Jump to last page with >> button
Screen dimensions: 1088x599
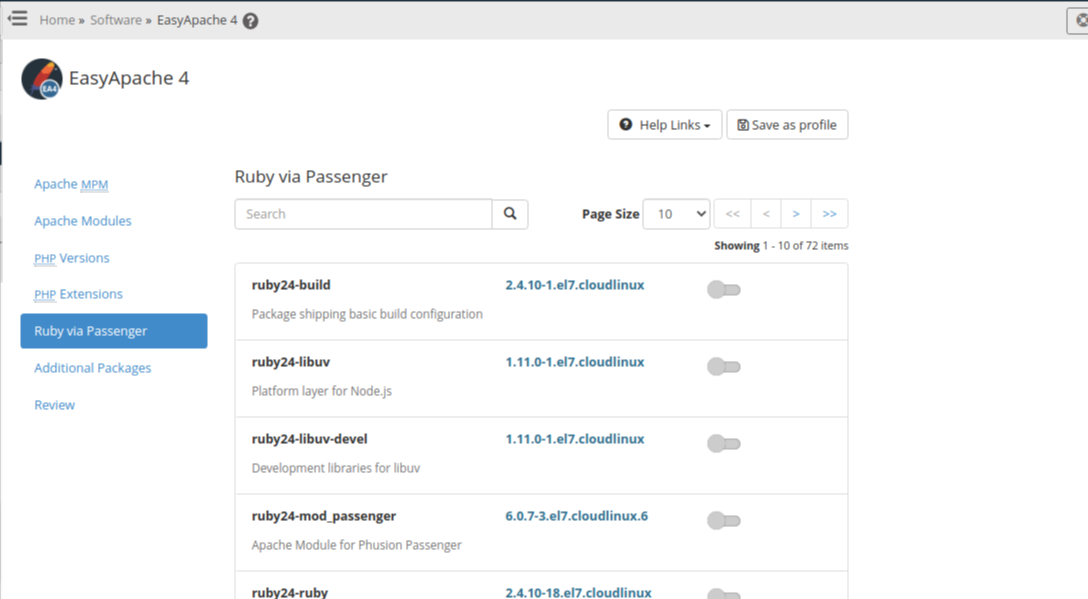click(829, 214)
